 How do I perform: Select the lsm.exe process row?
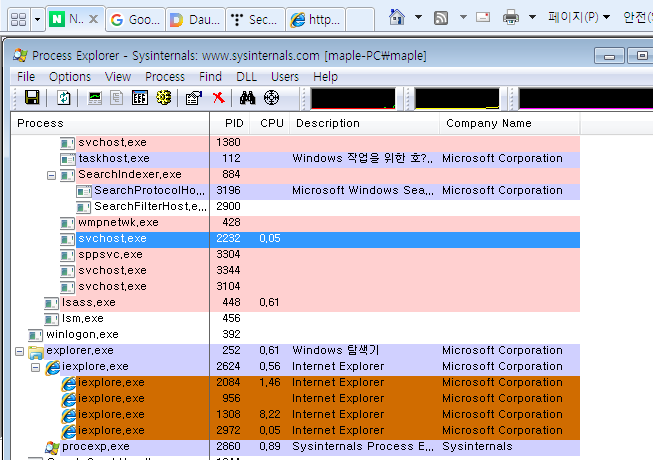pyautogui.click(x=295, y=319)
